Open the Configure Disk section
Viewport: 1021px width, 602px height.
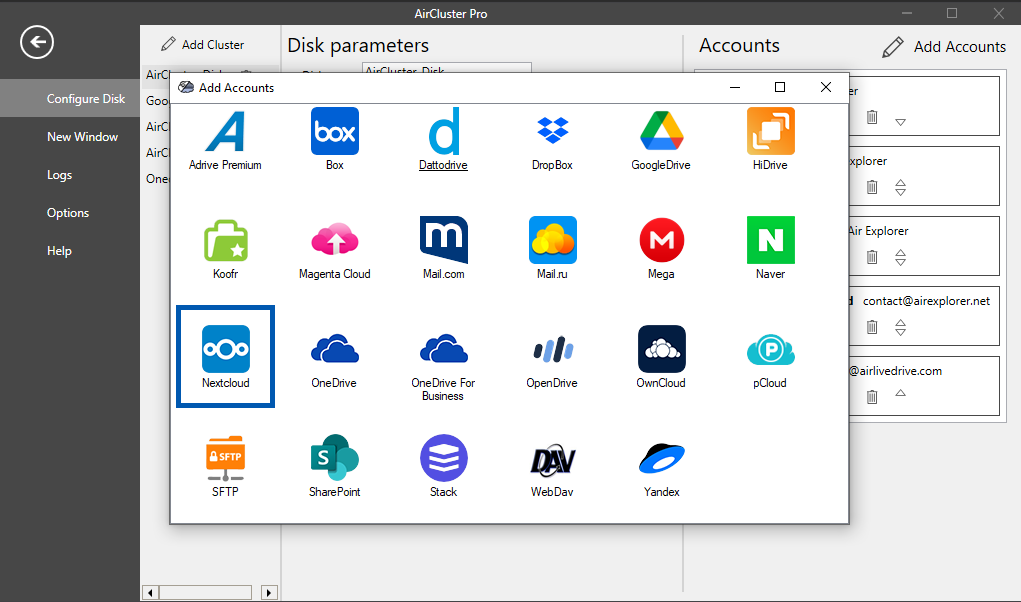[x=70, y=98]
